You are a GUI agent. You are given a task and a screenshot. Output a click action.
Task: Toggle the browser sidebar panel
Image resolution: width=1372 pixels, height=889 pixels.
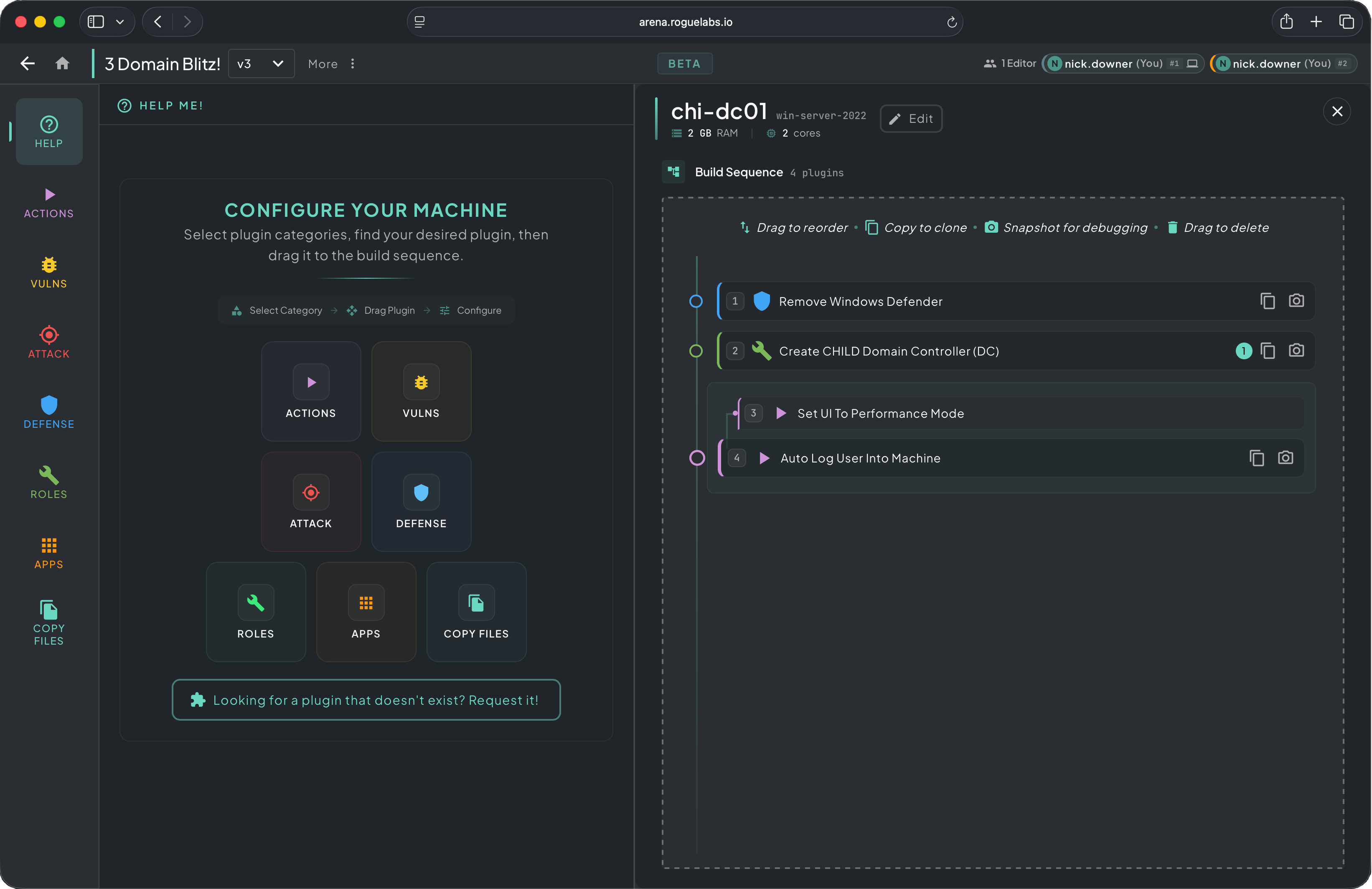point(96,22)
